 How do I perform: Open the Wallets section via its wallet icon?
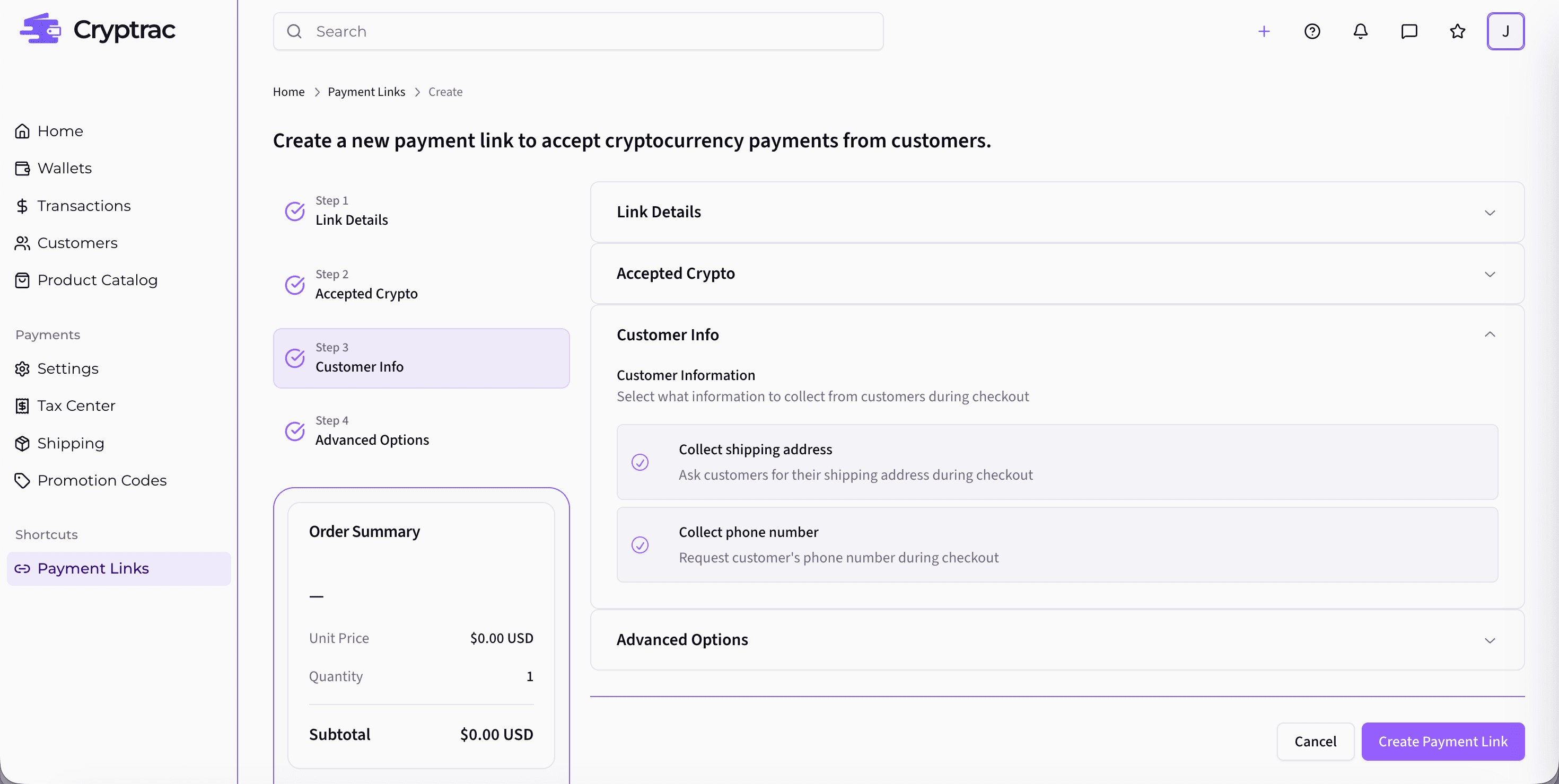[x=22, y=168]
